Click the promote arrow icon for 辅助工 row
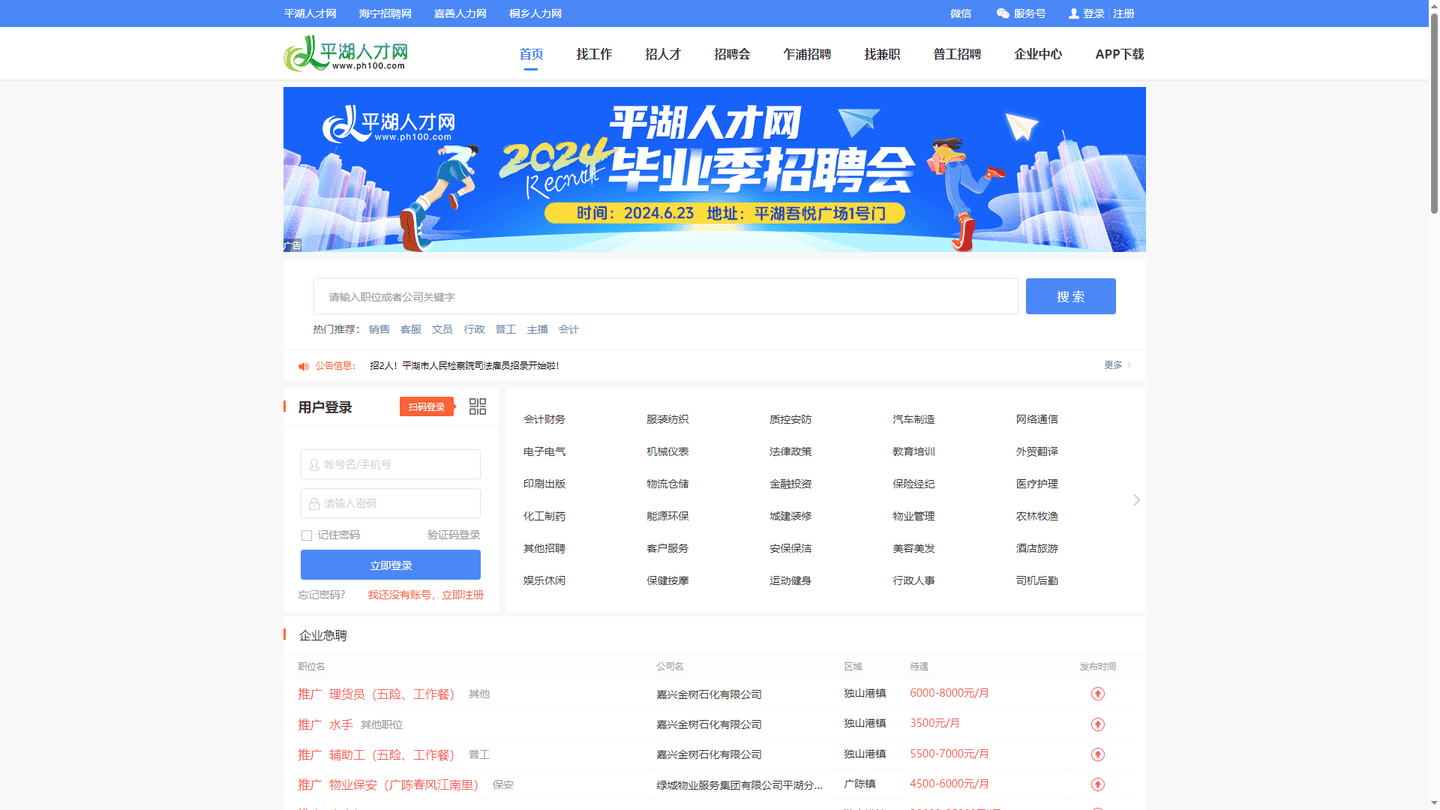 (1097, 755)
